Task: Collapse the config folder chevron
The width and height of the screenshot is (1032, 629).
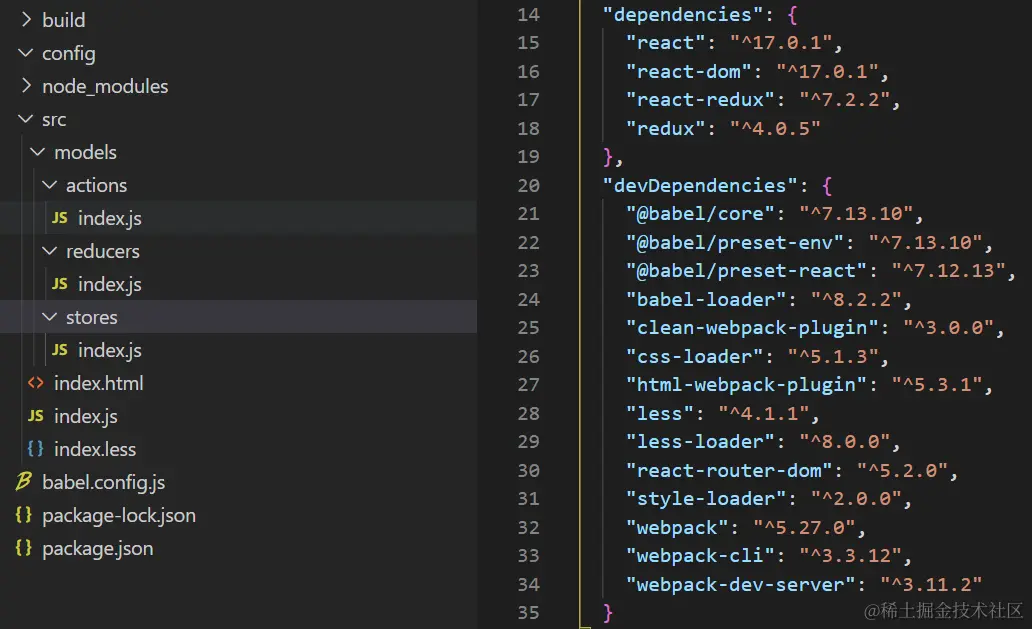Action: tap(26, 53)
